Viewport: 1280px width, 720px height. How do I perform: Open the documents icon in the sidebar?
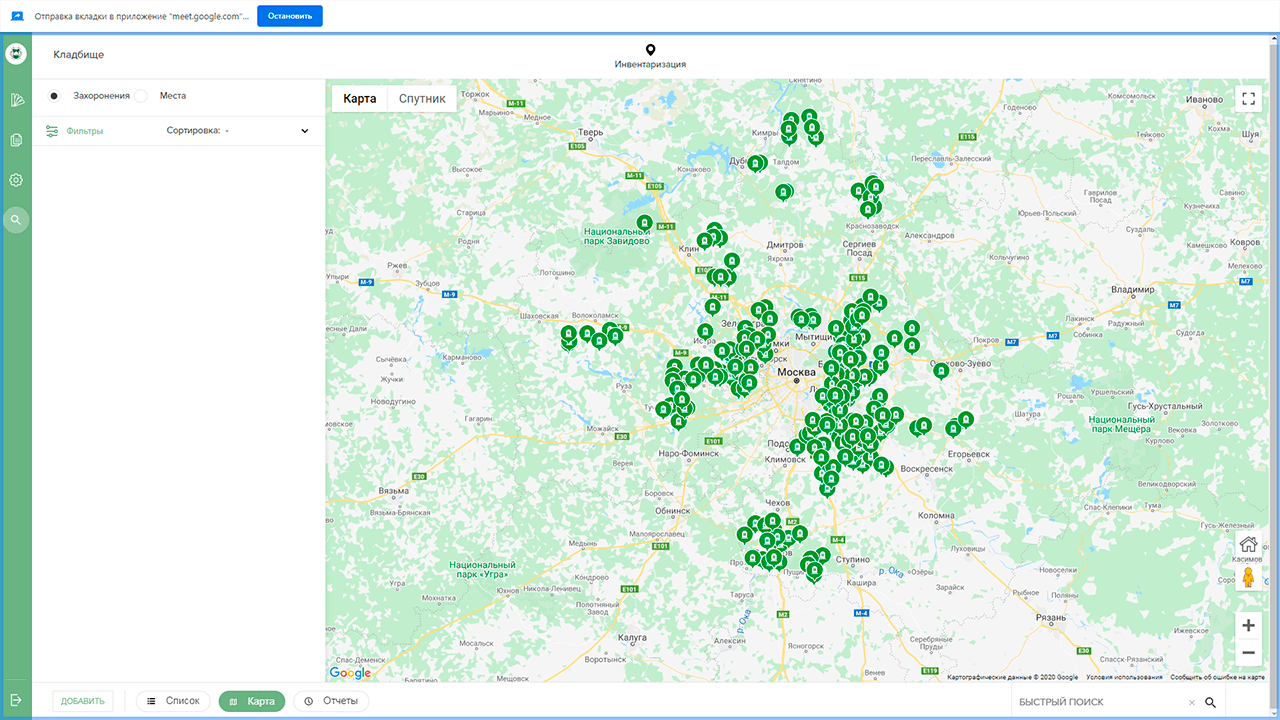tap(16, 140)
